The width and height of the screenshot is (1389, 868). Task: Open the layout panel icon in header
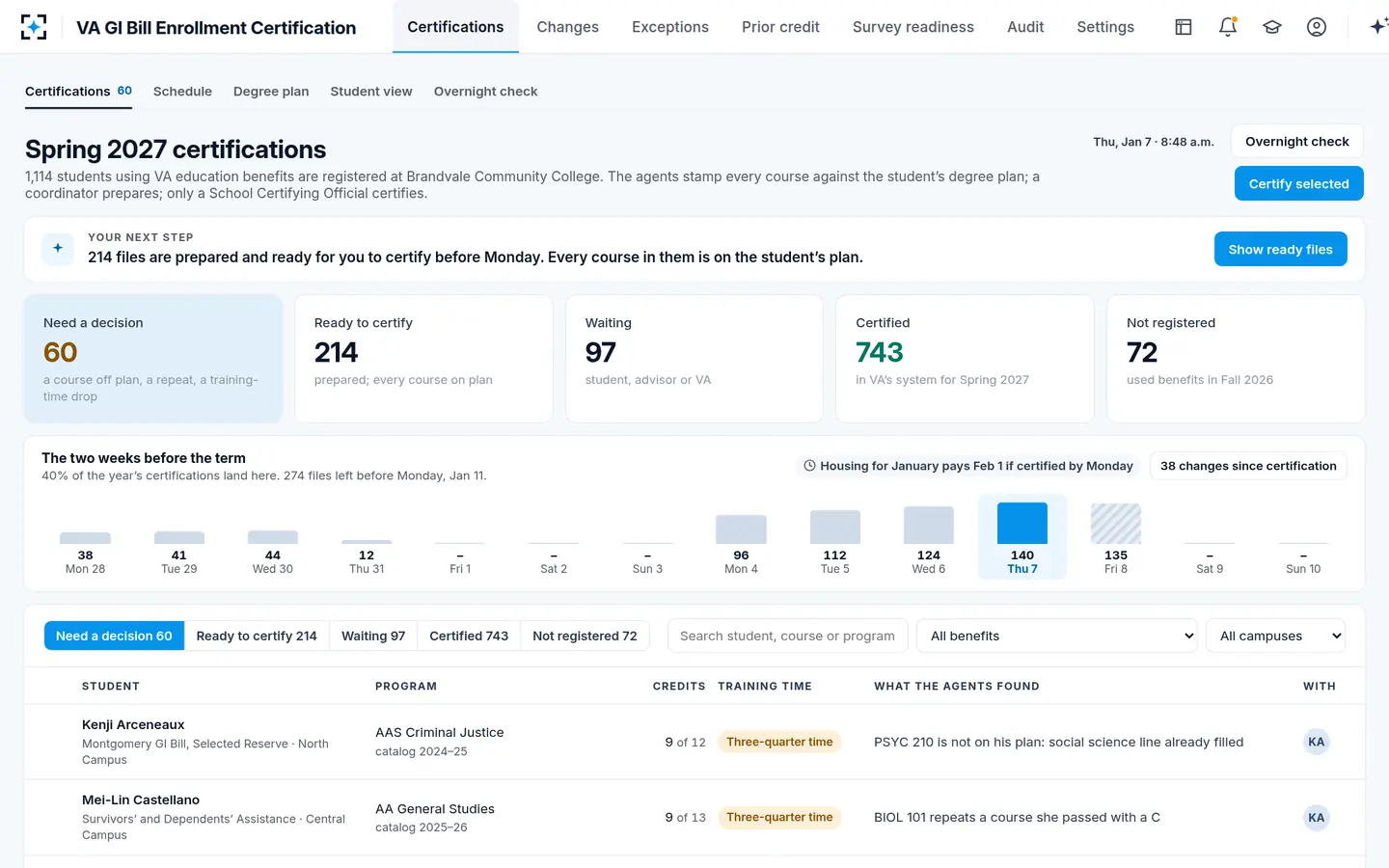pyautogui.click(x=1184, y=27)
